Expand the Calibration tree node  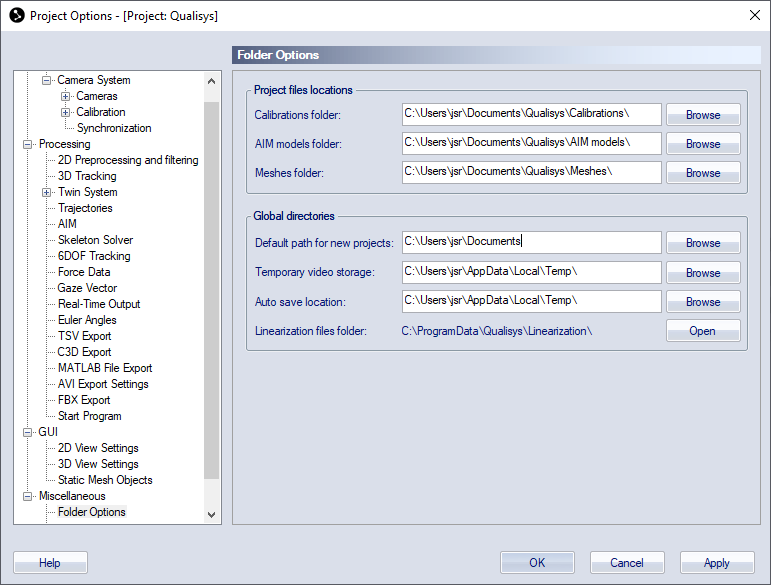coord(65,113)
